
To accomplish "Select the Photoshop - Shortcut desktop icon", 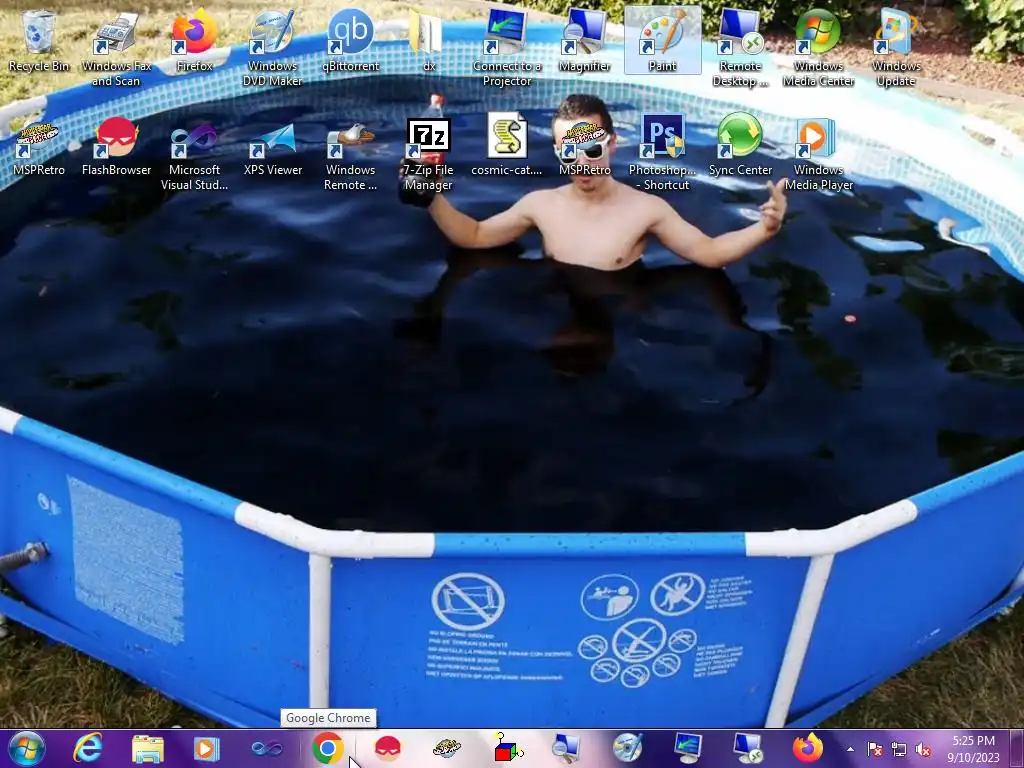I will (x=662, y=153).
